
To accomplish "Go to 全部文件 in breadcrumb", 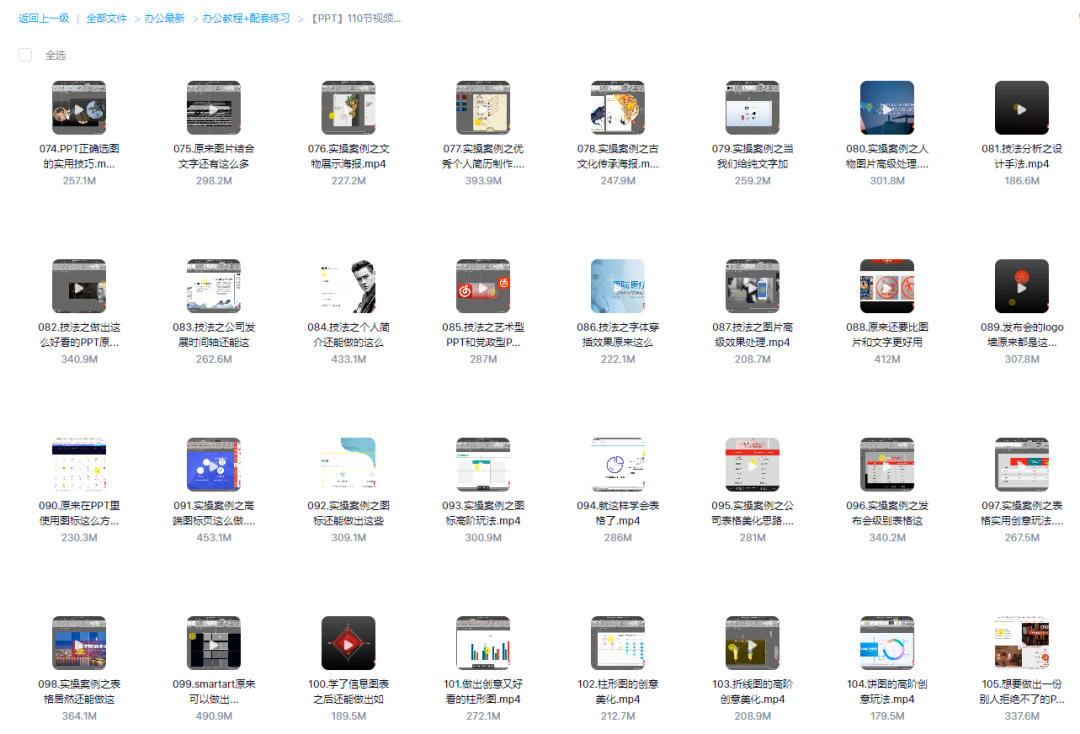I will pos(106,18).
